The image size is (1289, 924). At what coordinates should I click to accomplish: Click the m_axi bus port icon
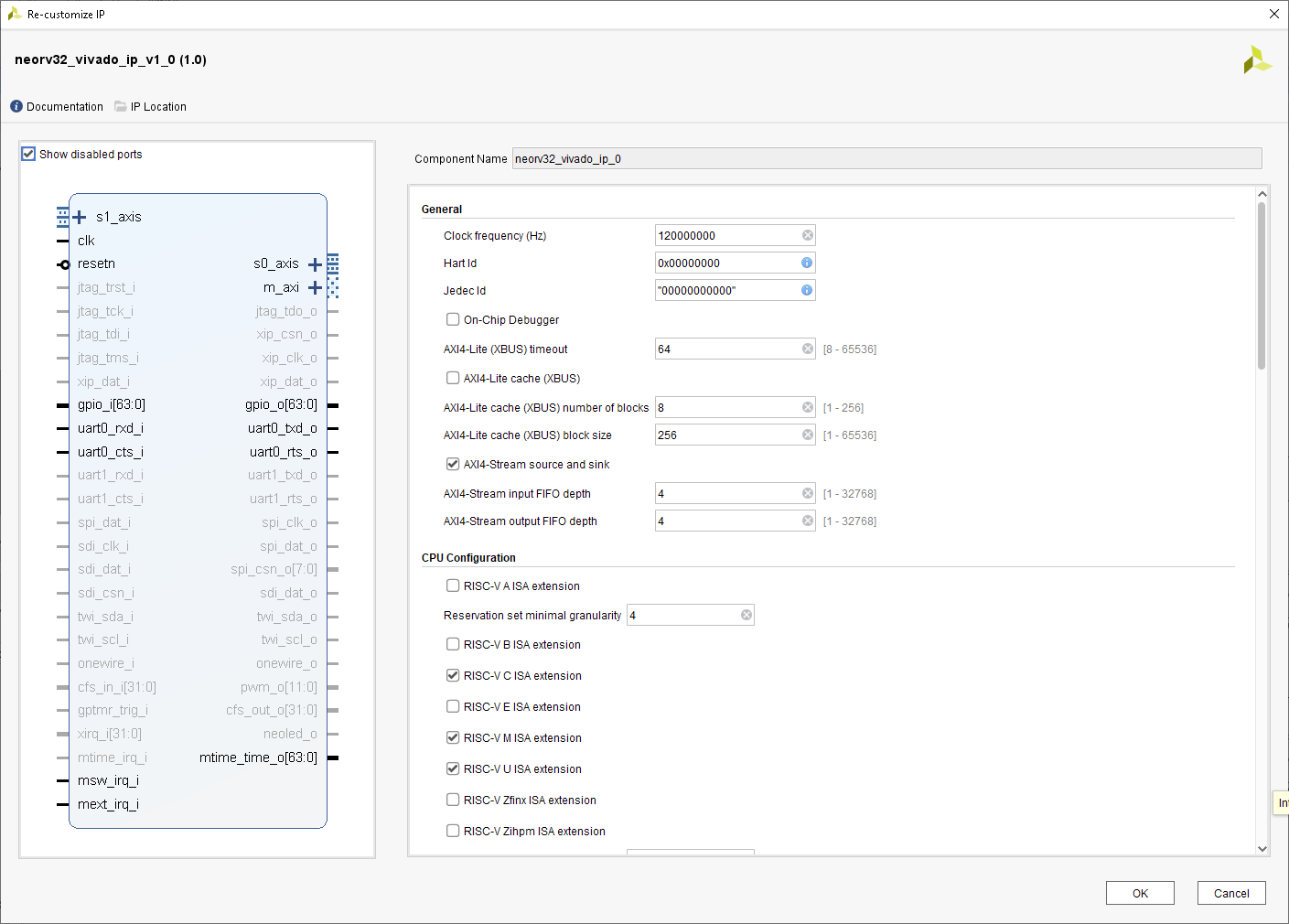pyautogui.click(x=333, y=287)
